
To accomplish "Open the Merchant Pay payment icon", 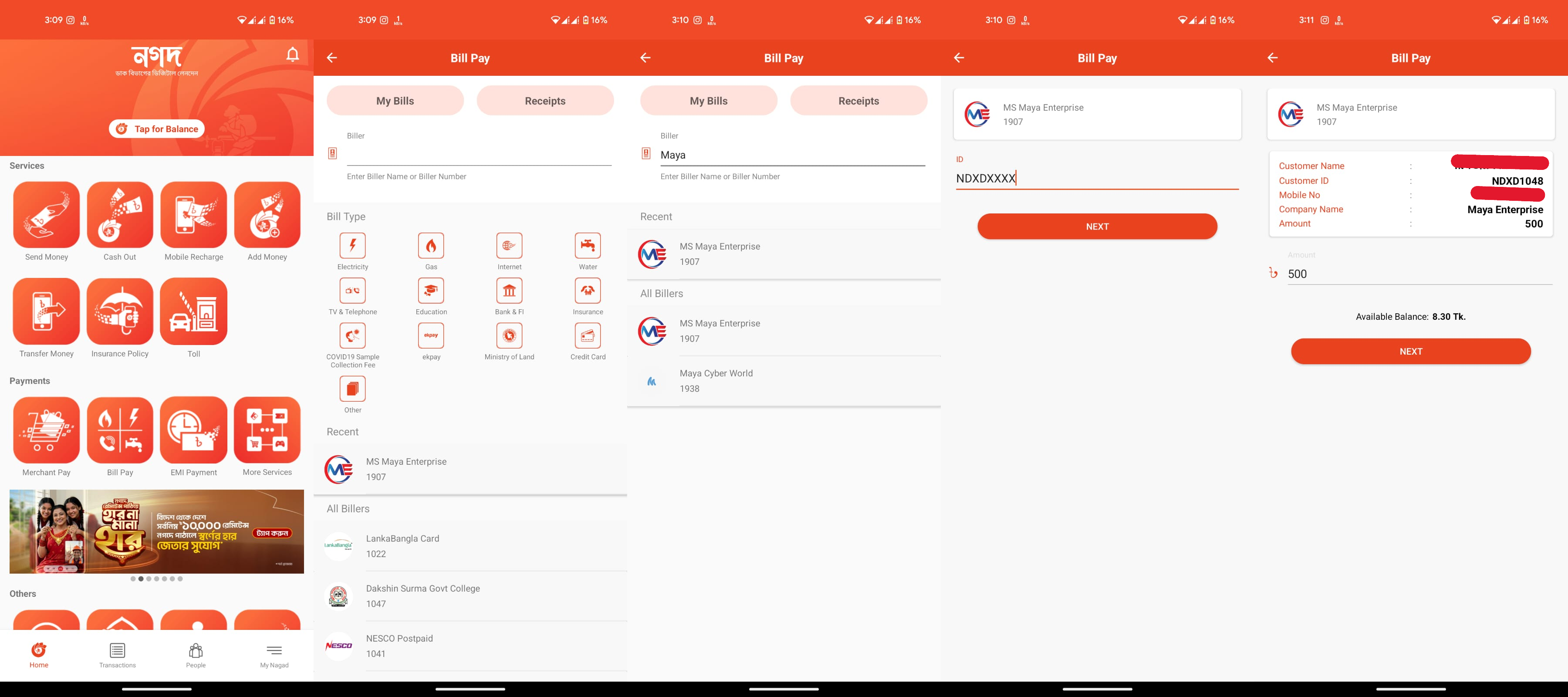I will point(46,430).
